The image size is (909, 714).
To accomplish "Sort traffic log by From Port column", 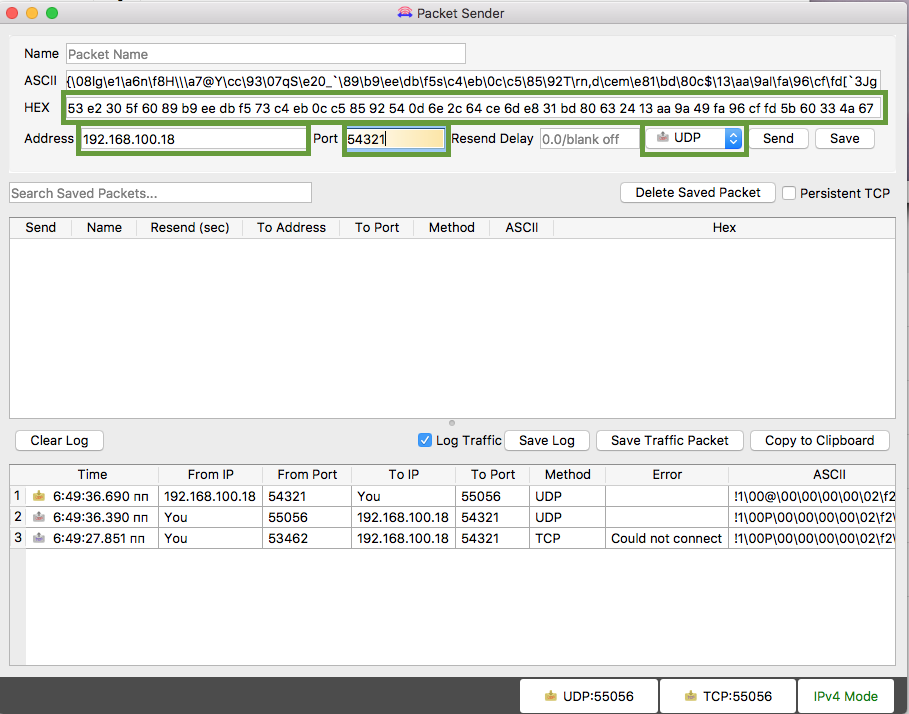I will 307,475.
